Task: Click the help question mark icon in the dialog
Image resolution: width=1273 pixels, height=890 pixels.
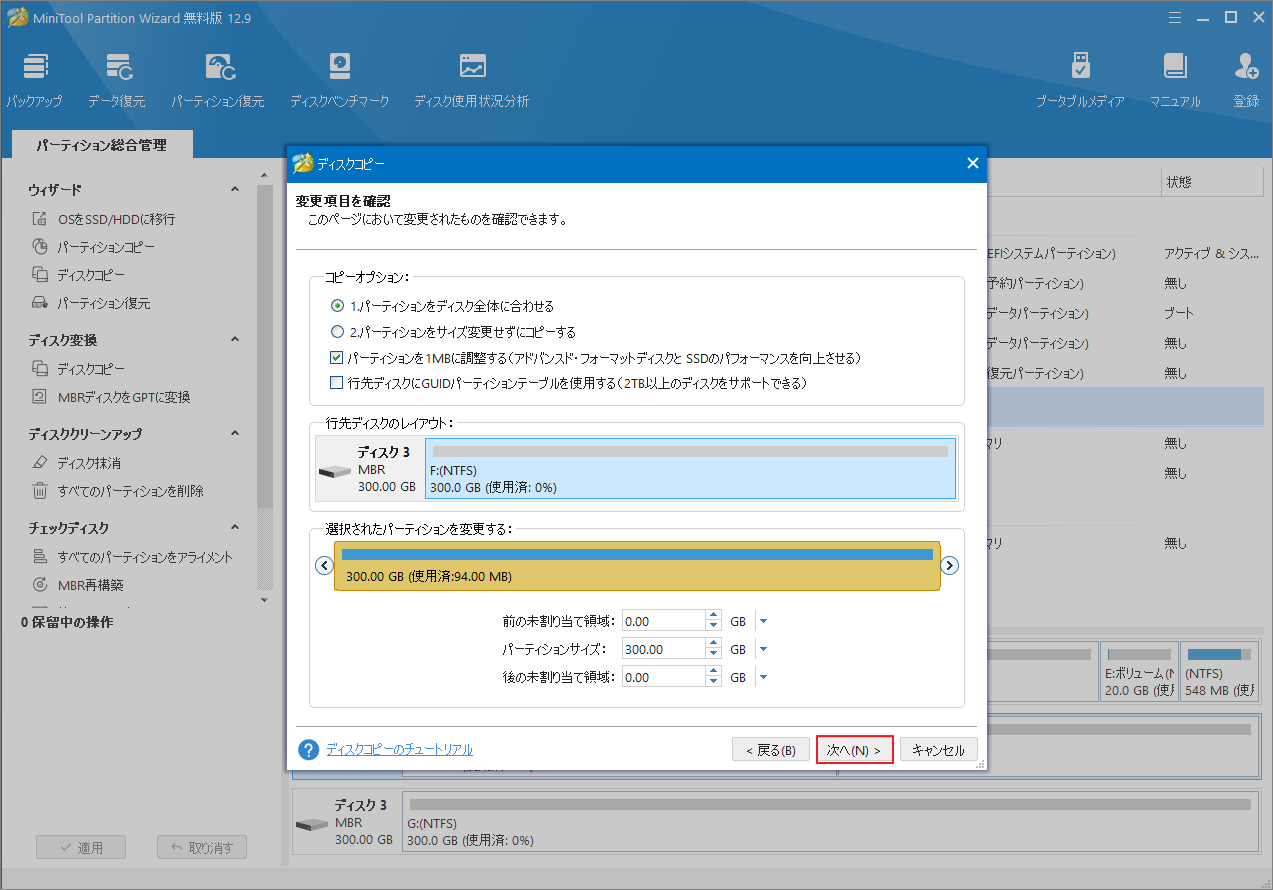Action: [x=309, y=750]
